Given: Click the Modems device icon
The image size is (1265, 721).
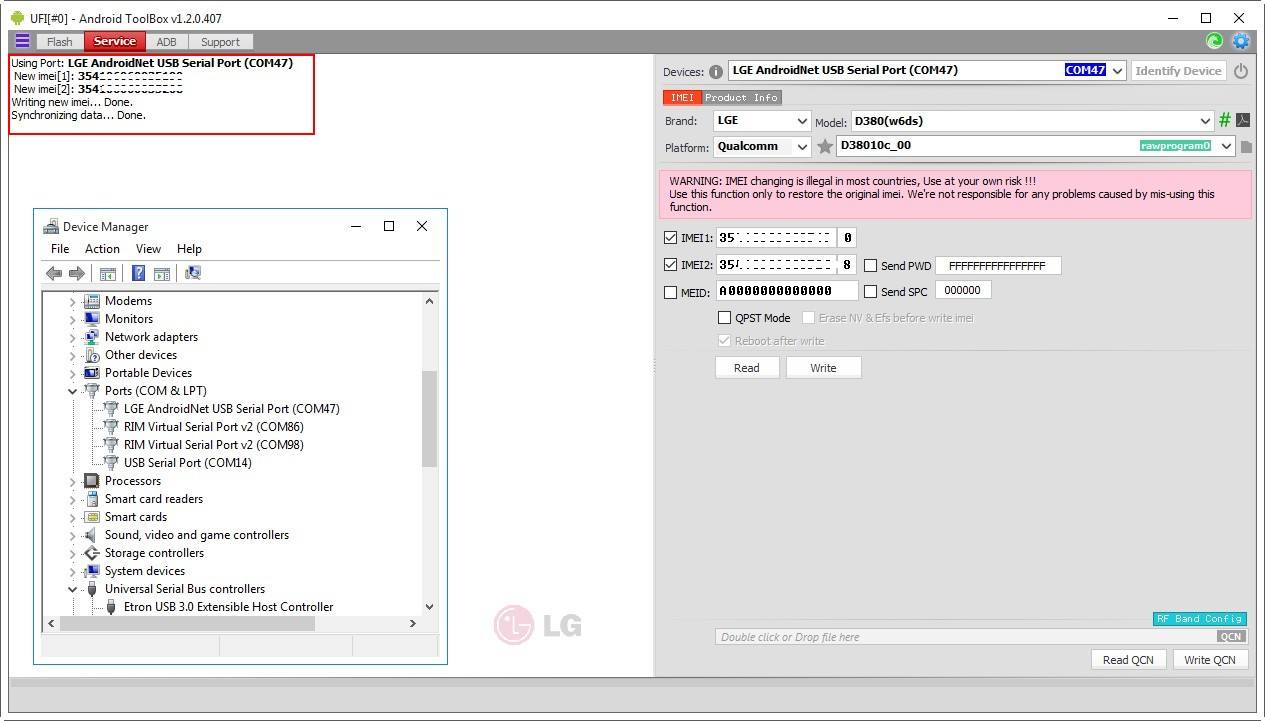Looking at the screenshot, I should (92, 300).
